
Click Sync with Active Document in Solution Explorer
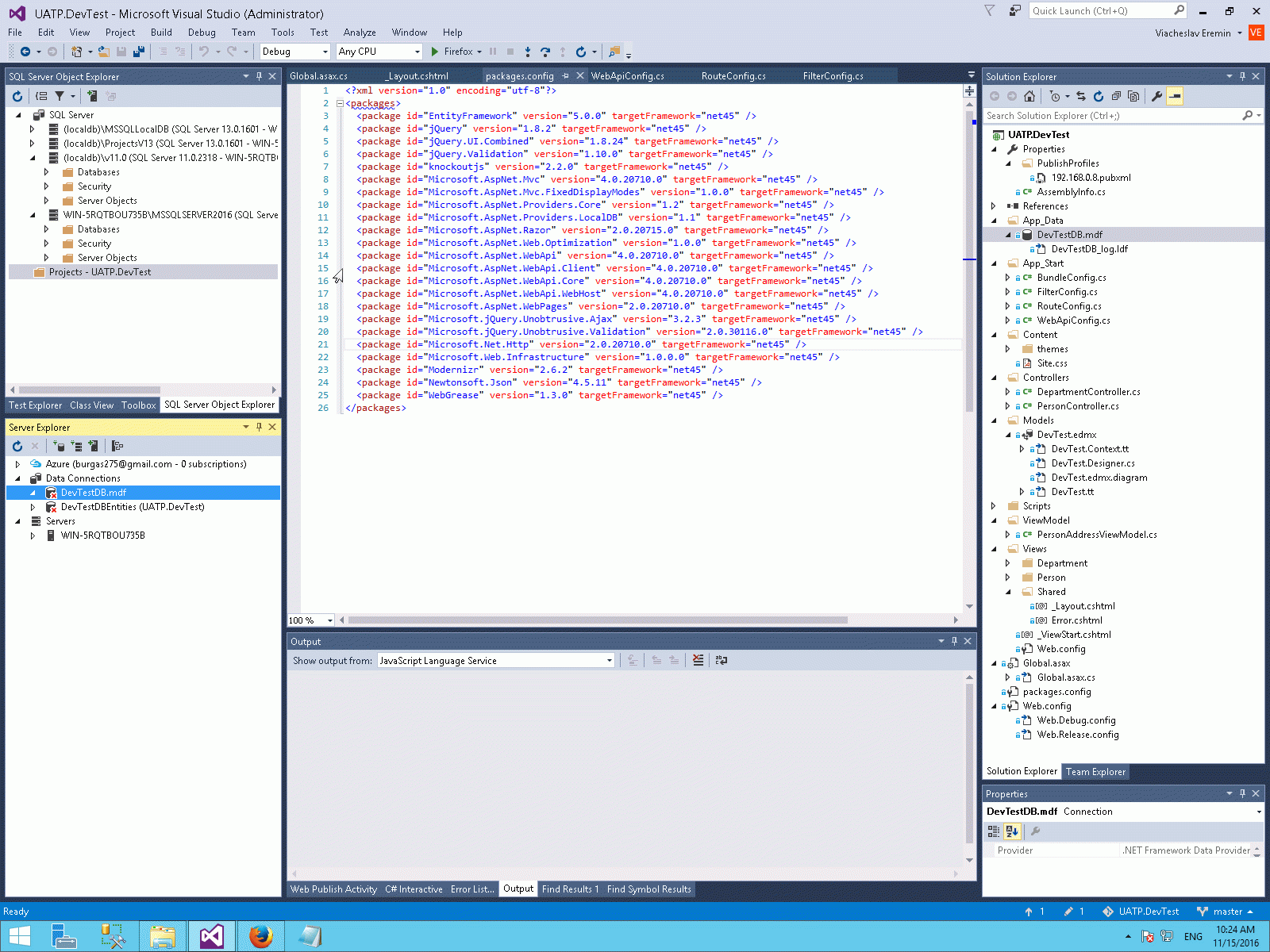point(1081,96)
